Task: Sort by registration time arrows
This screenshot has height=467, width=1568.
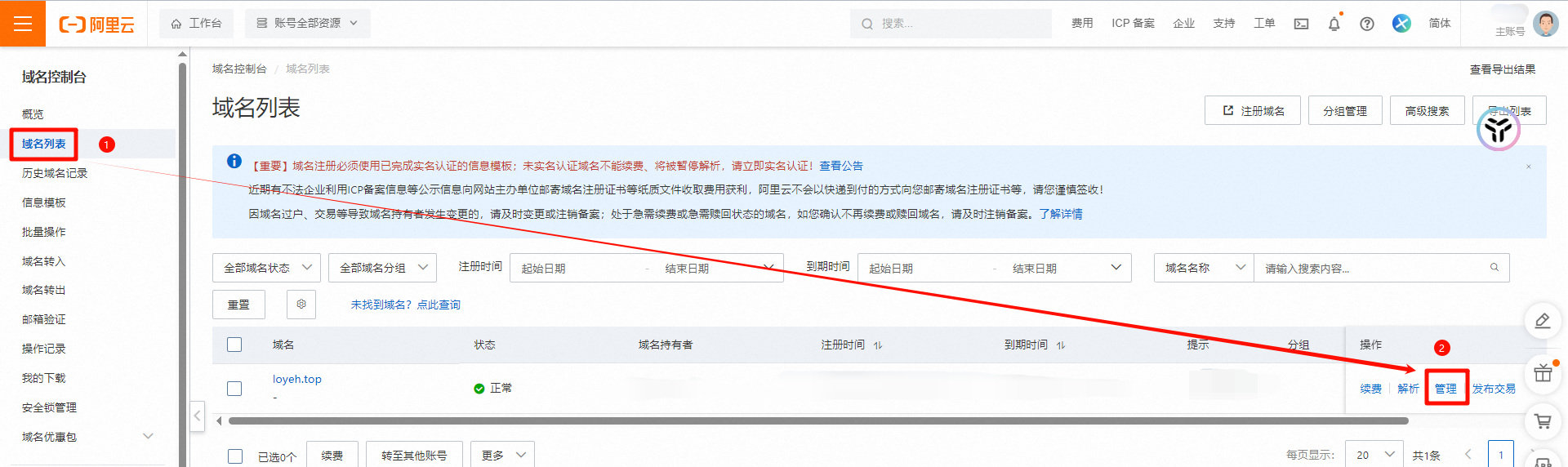Action: [x=878, y=345]
